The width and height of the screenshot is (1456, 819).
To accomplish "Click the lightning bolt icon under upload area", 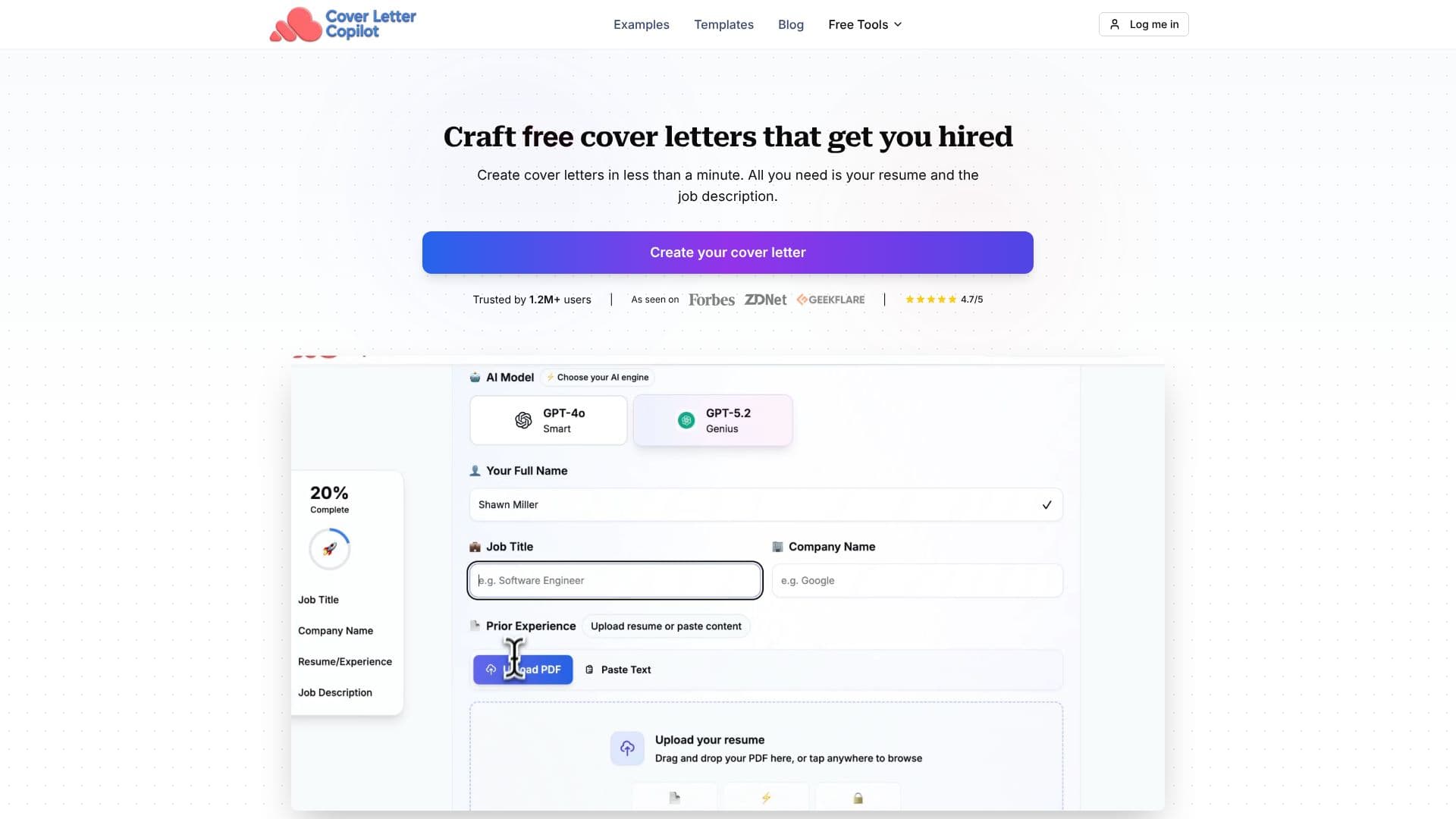I will (766, 798).
